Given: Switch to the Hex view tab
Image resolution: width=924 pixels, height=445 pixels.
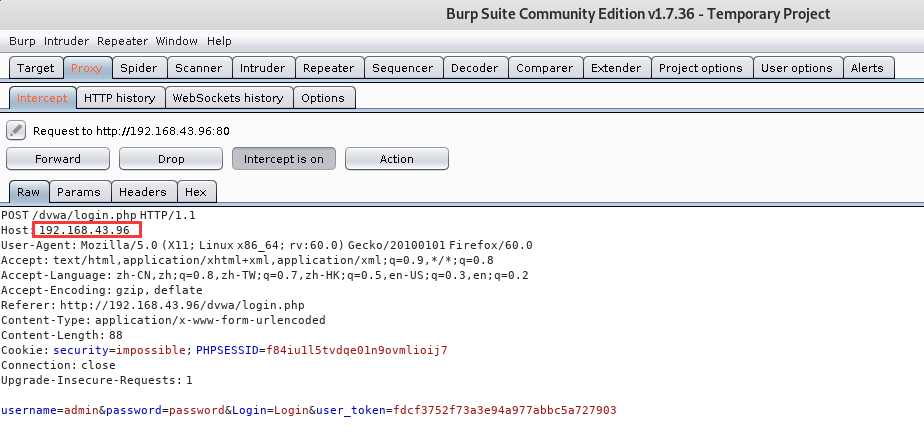Looking at the screenshot, I should pyautogui.click(x=196, y=192).
